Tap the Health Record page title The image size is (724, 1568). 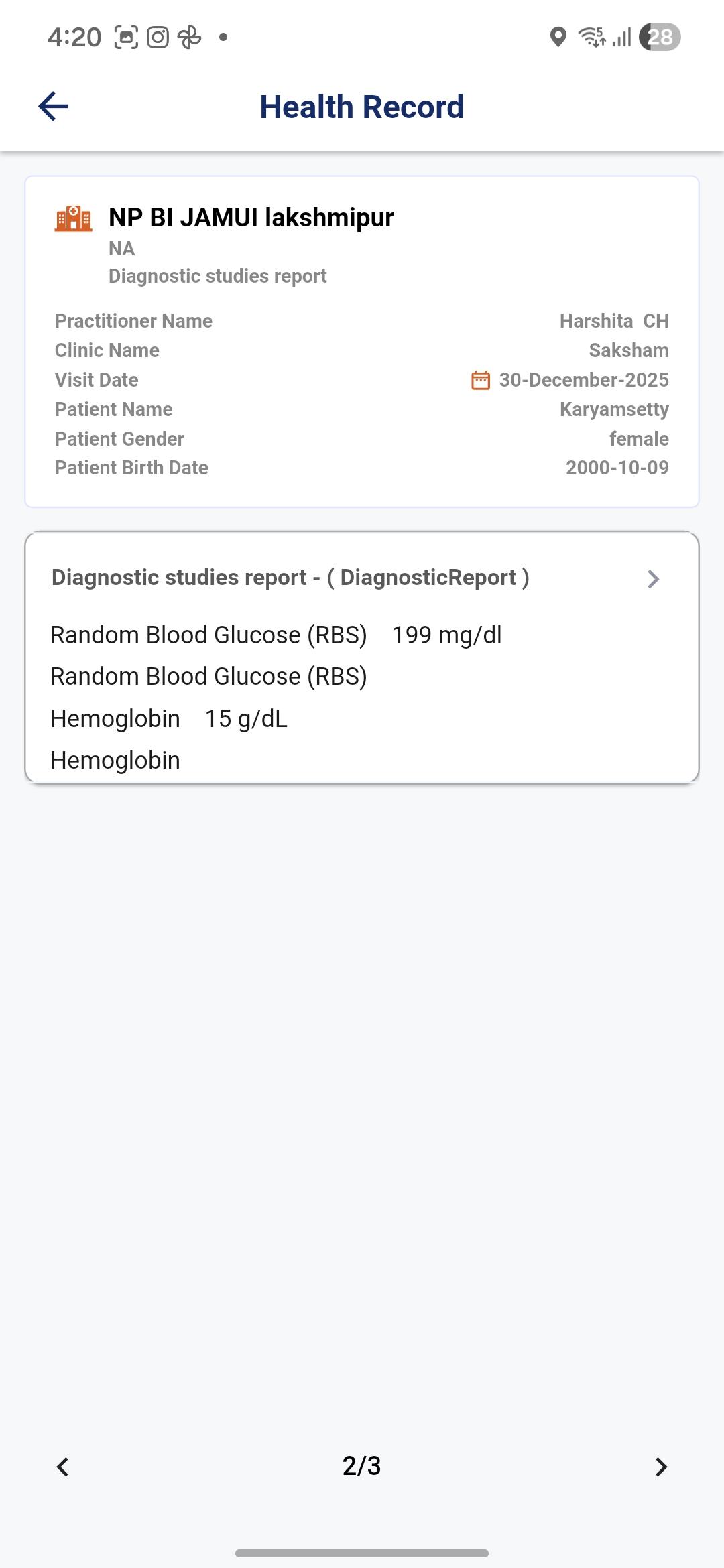point(361,107)
